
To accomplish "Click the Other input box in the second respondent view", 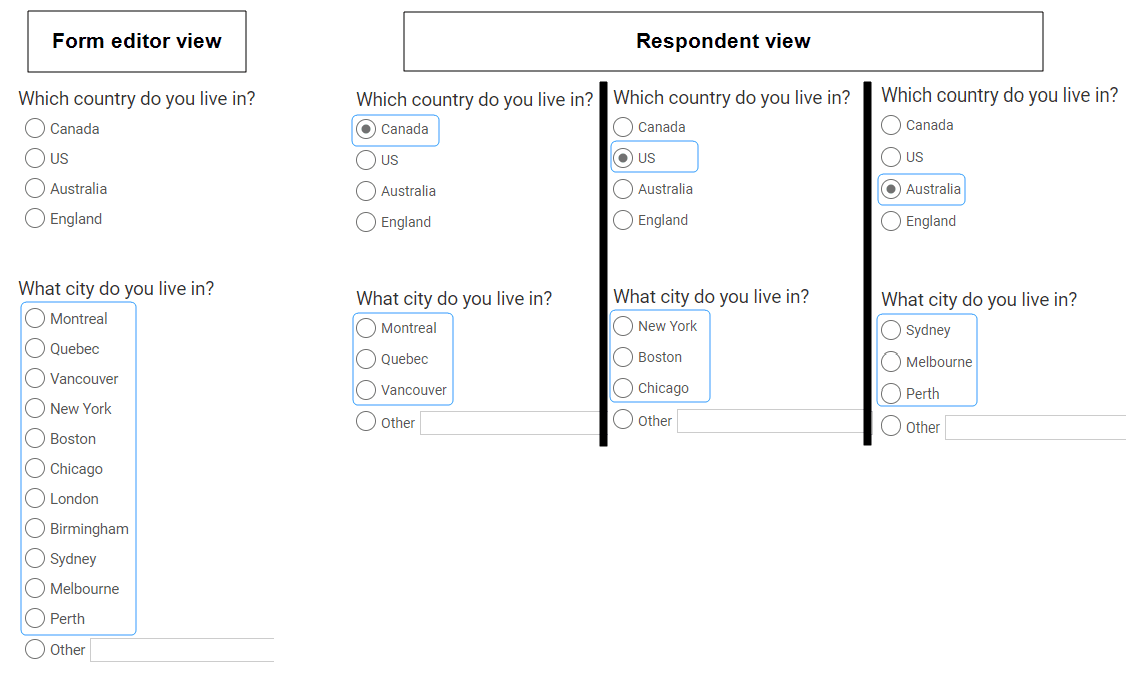I will (x=770, y=420).
